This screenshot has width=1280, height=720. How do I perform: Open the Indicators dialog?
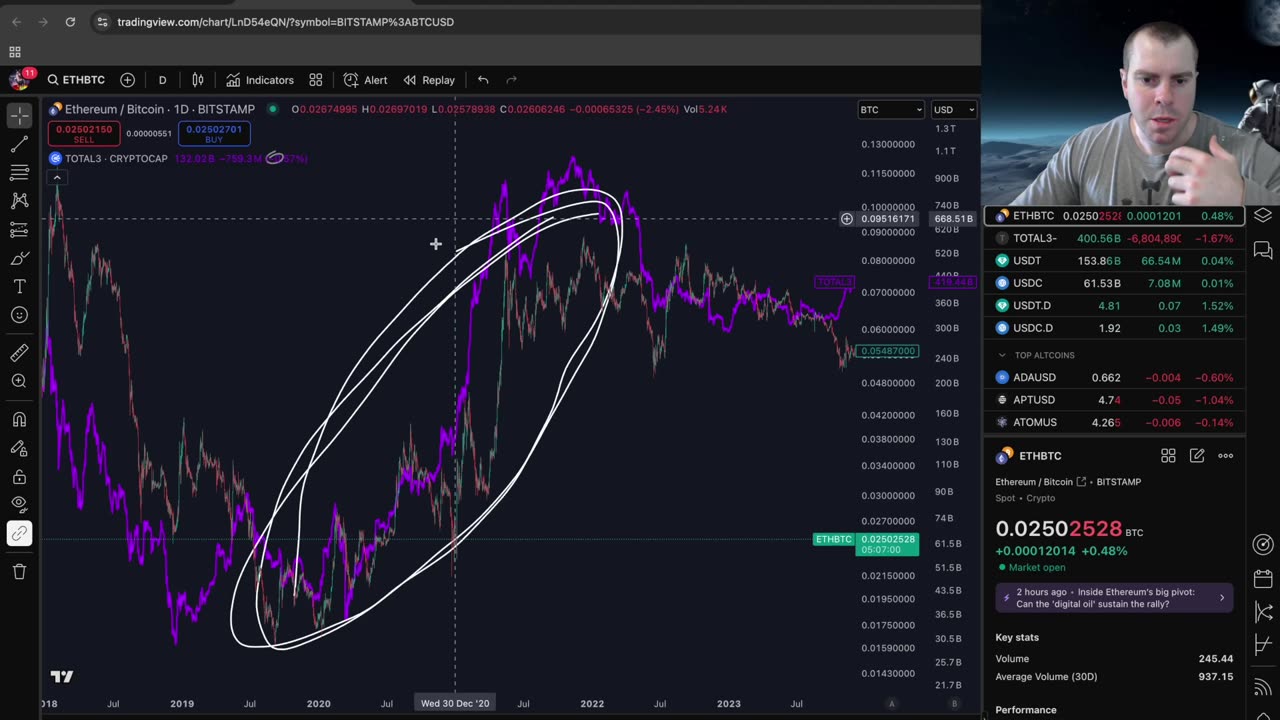point(260,80)
